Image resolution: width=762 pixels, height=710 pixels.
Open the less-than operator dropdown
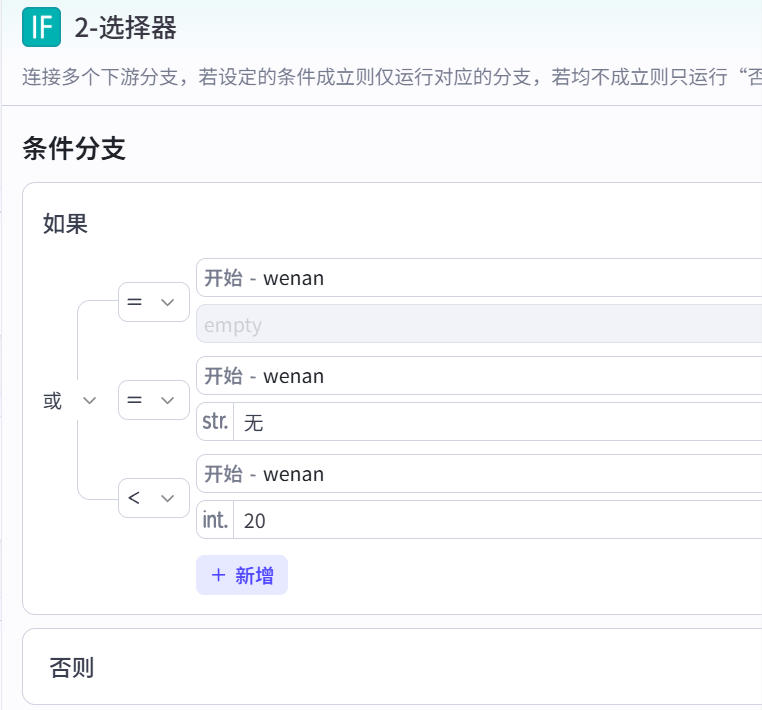point(154,498)
